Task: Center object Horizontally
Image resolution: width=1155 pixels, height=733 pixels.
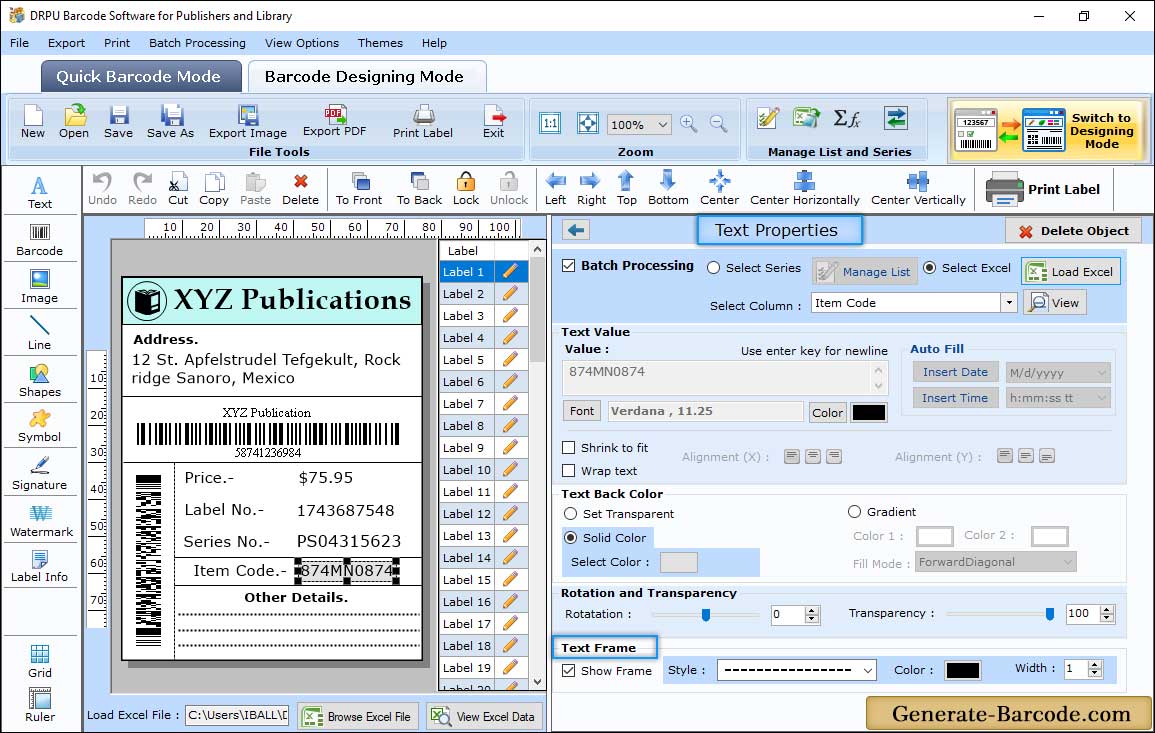Action: 804,189
